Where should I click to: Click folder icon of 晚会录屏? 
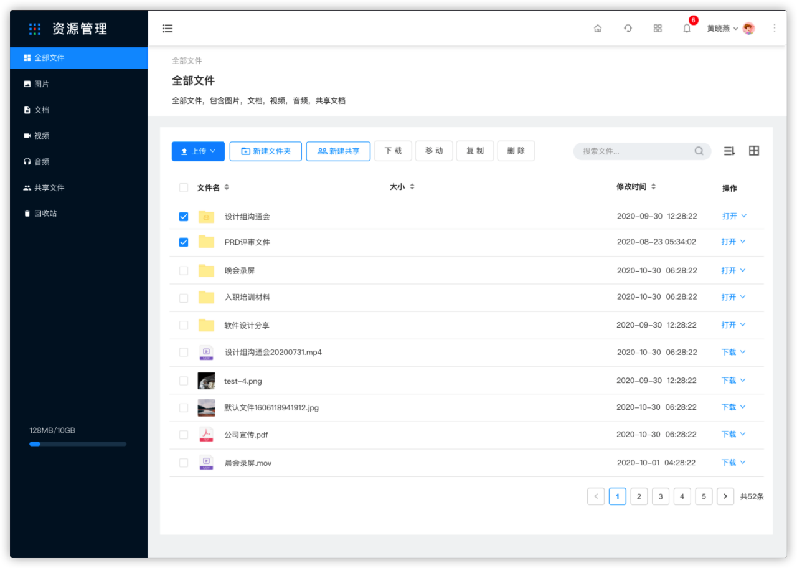point(206,270)
